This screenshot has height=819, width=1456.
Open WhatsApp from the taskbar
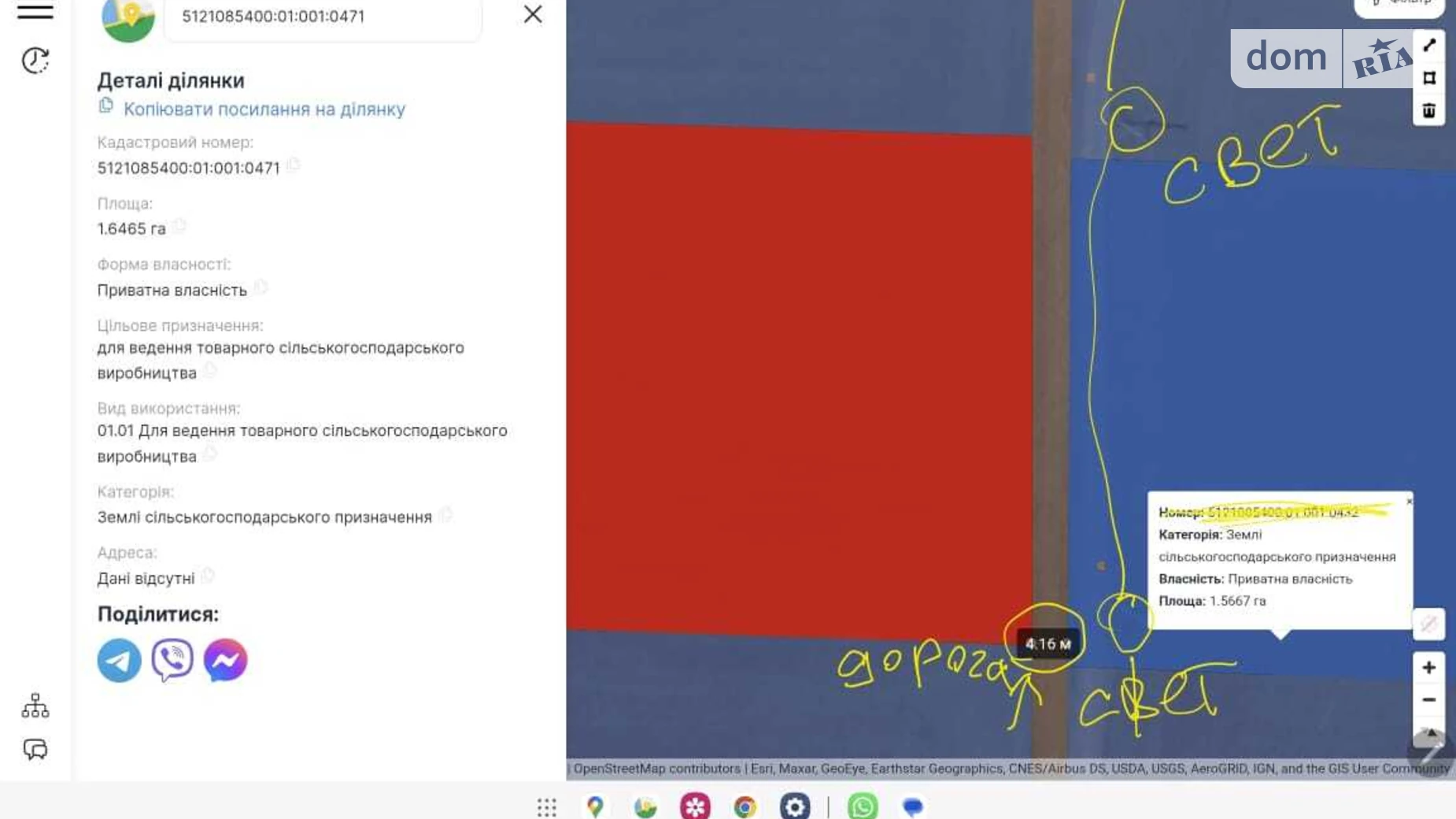[863, 806]
